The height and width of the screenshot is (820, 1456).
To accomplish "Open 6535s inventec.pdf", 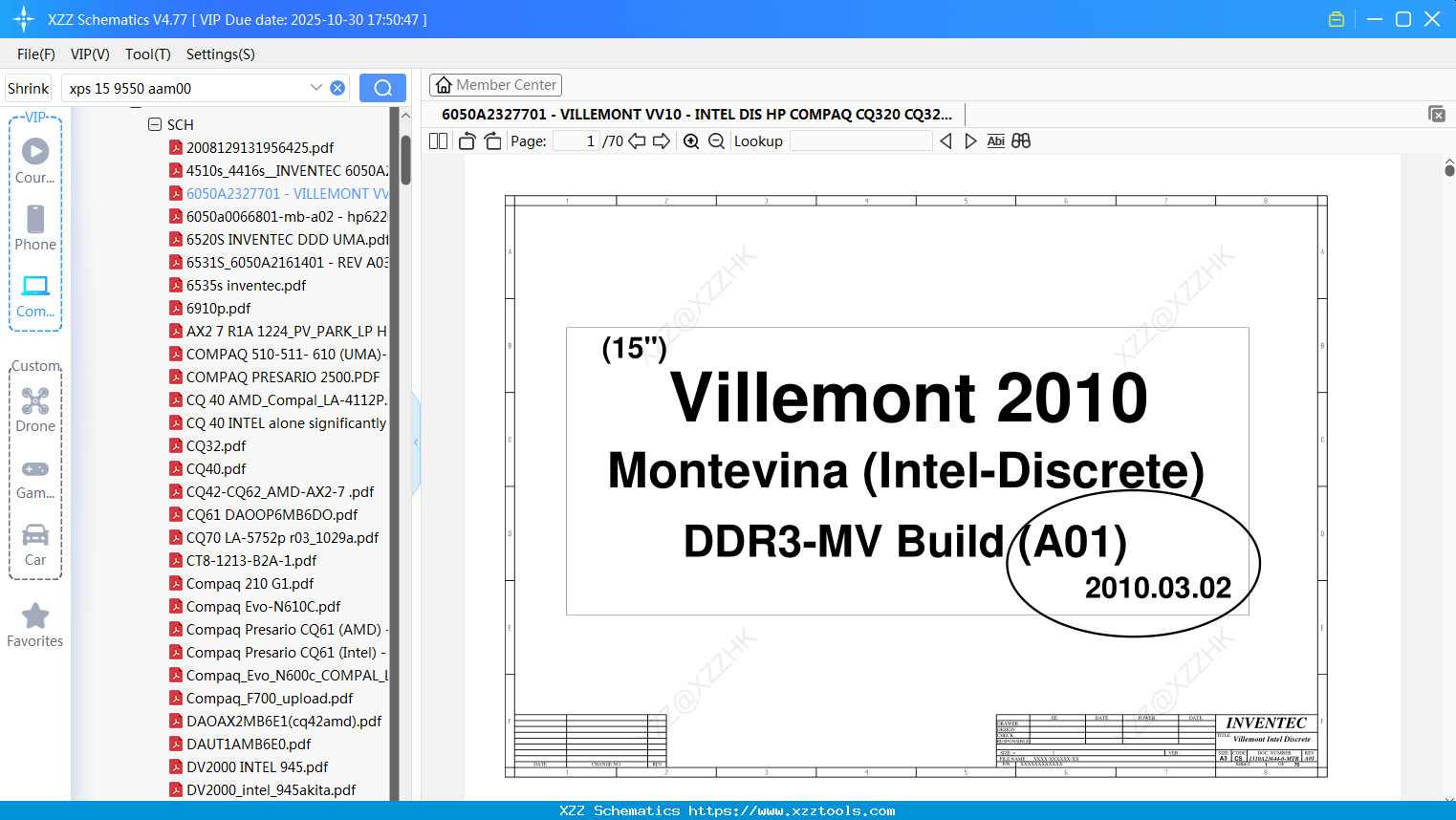I will (247, 285).
